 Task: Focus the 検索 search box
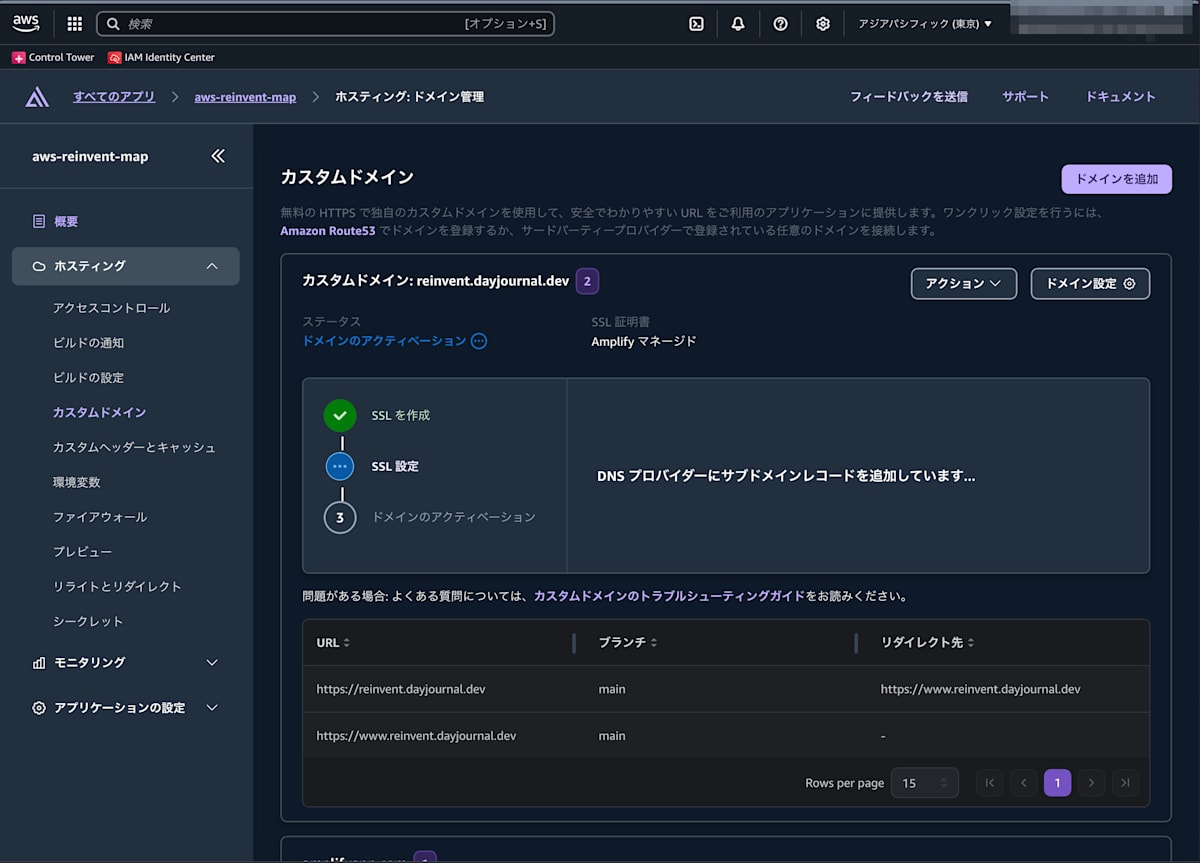[325, 24]
